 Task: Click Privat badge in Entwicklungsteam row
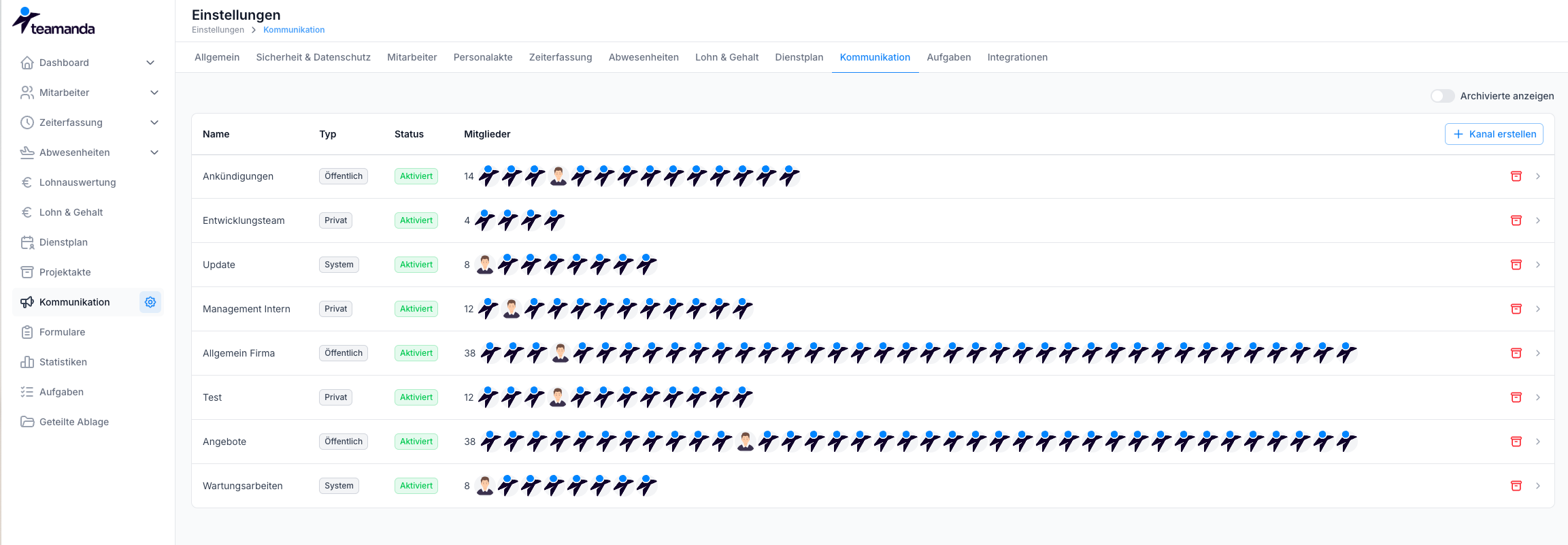(335, 220)
